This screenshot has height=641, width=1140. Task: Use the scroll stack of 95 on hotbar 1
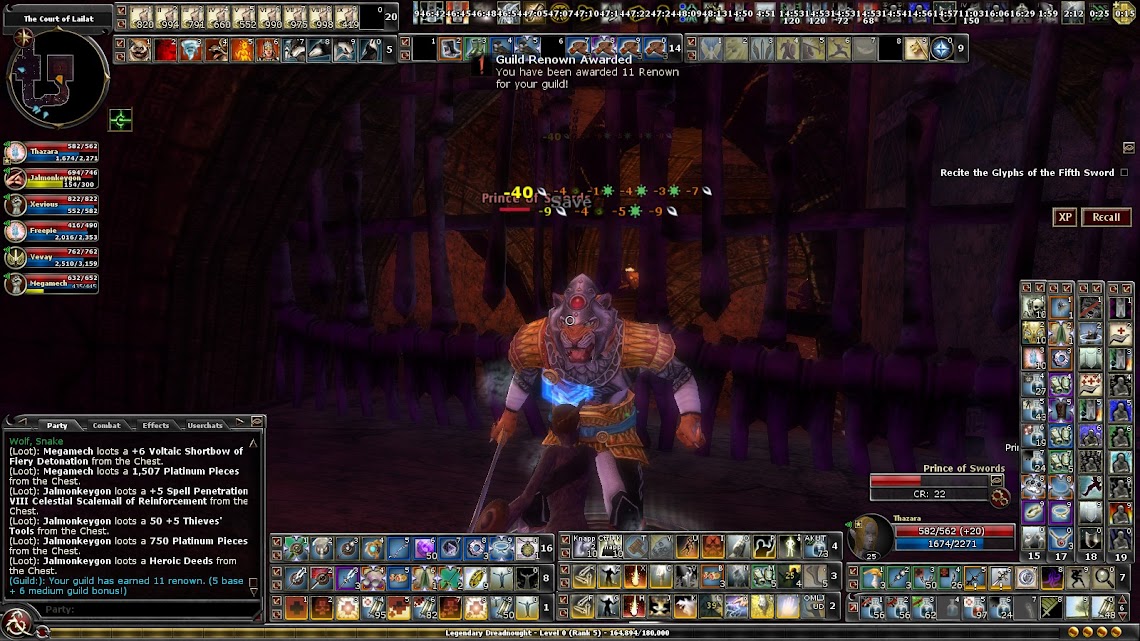coord(373,607)
